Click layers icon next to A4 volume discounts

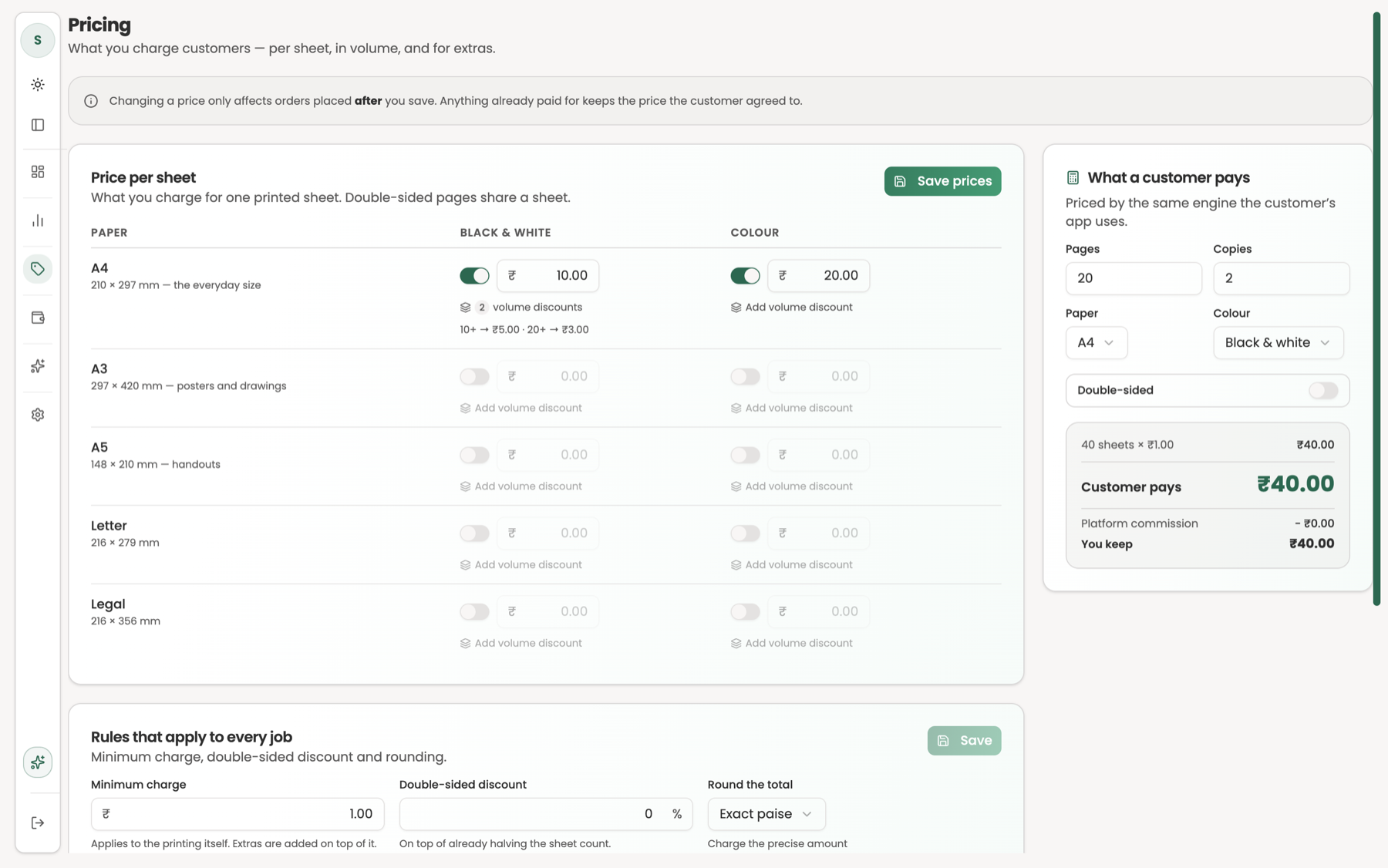point(465,308)
